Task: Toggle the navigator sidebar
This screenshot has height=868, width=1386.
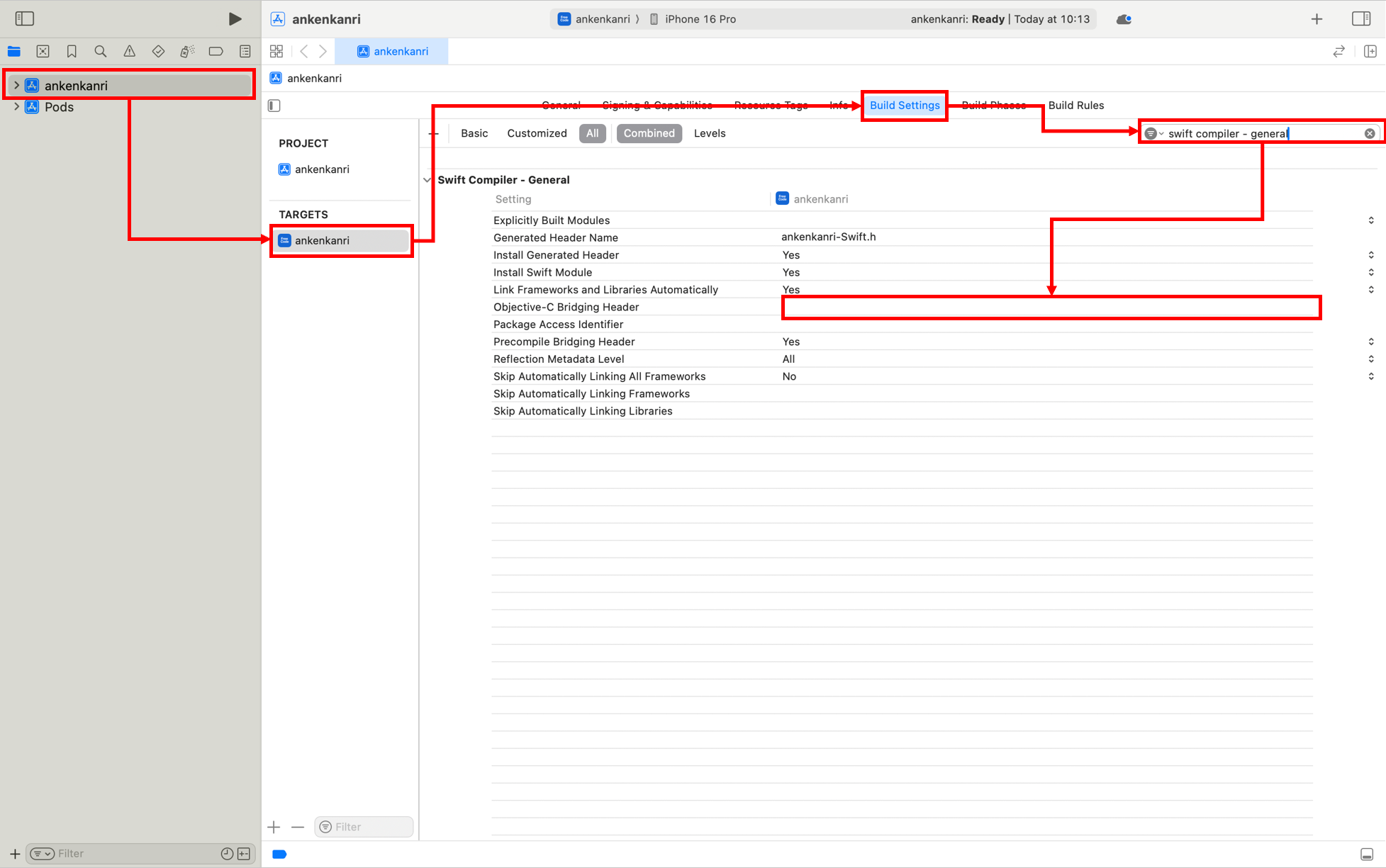Action: (x=25, y=18)
